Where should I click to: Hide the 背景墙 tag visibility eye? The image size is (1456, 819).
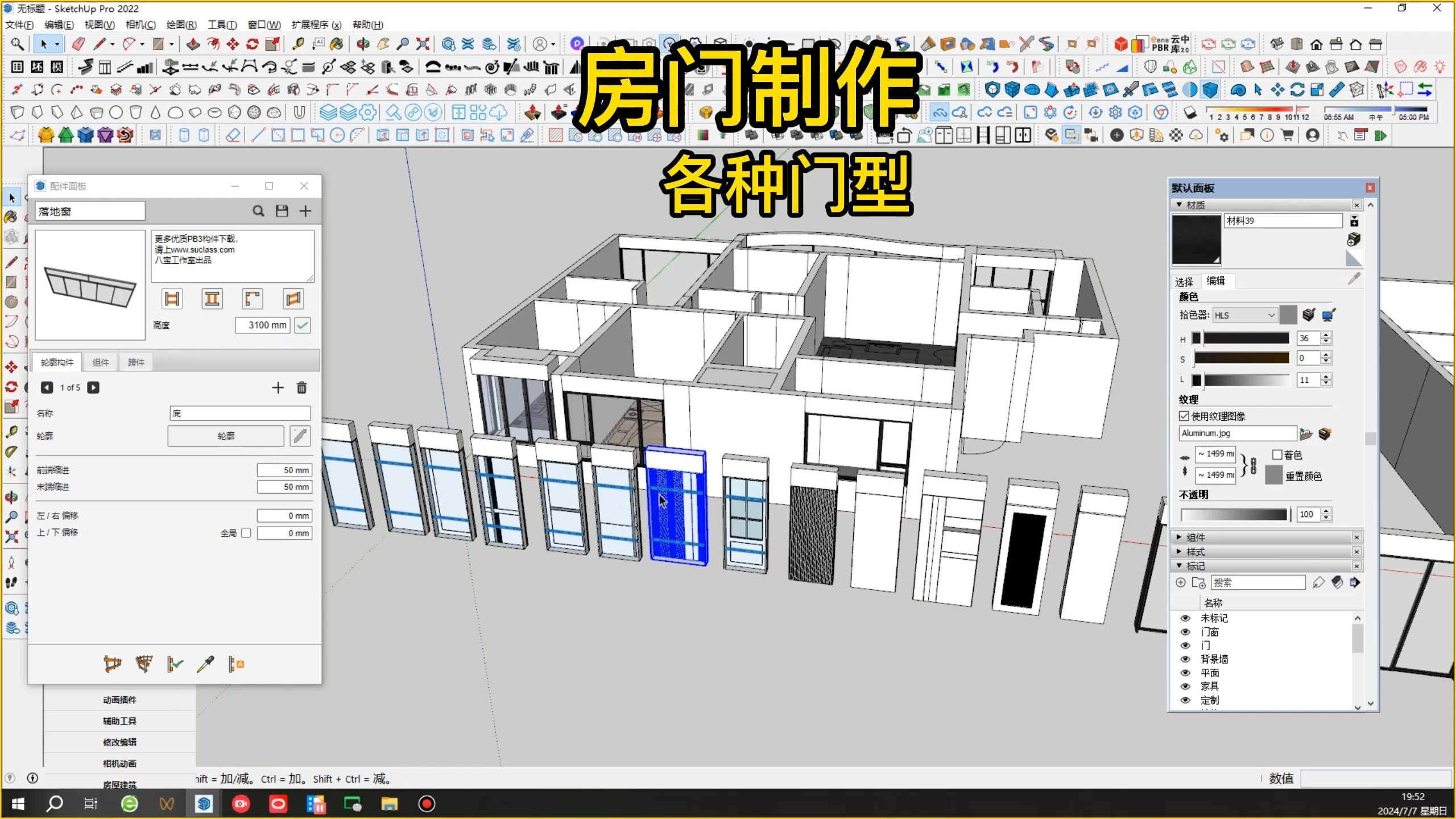[x=1185, y=659]
